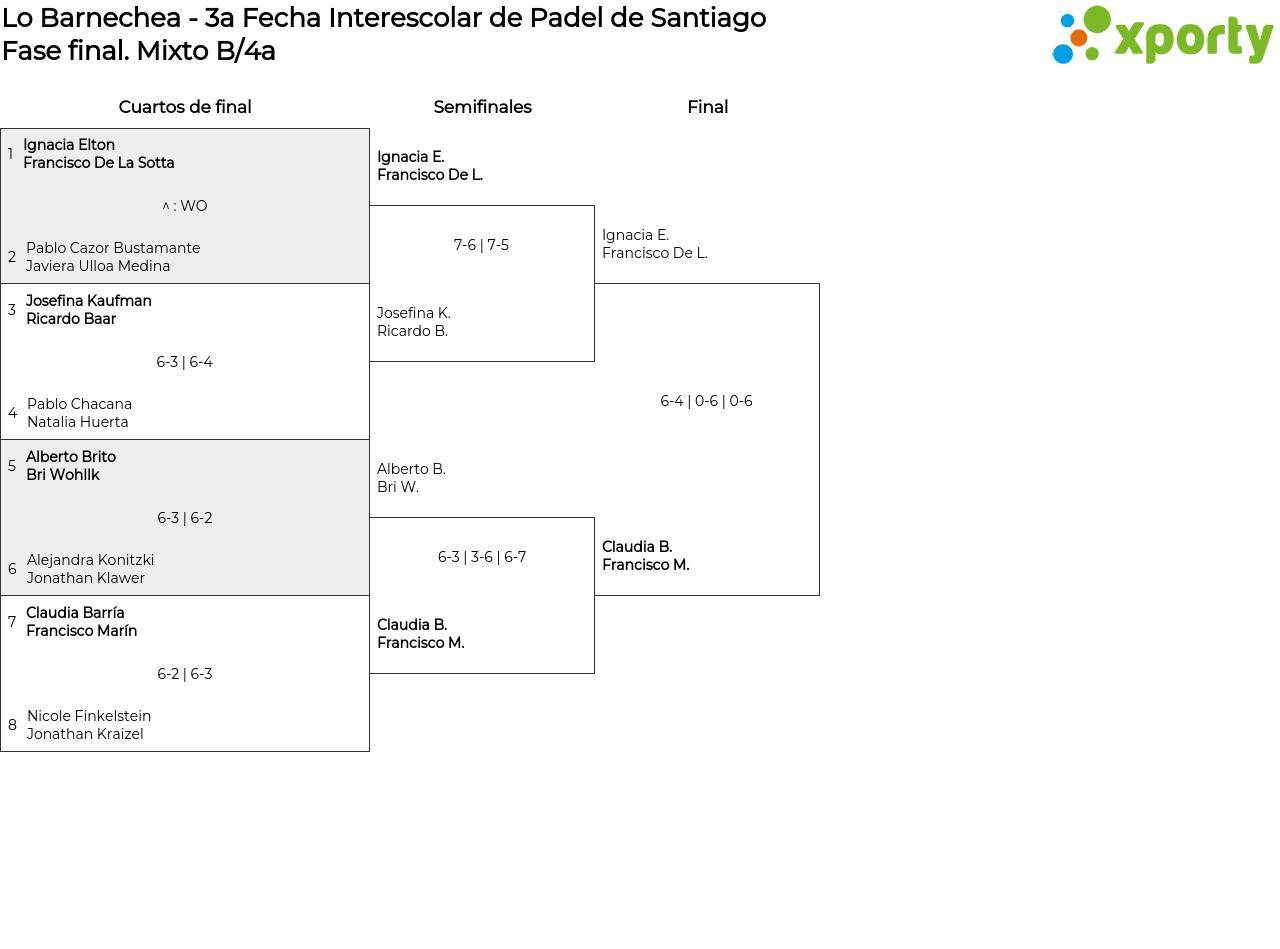Image resolution: width=1280 pixels, height=949 pixels.
Task: Select the Cuartos de final column header
Action: 185,107
